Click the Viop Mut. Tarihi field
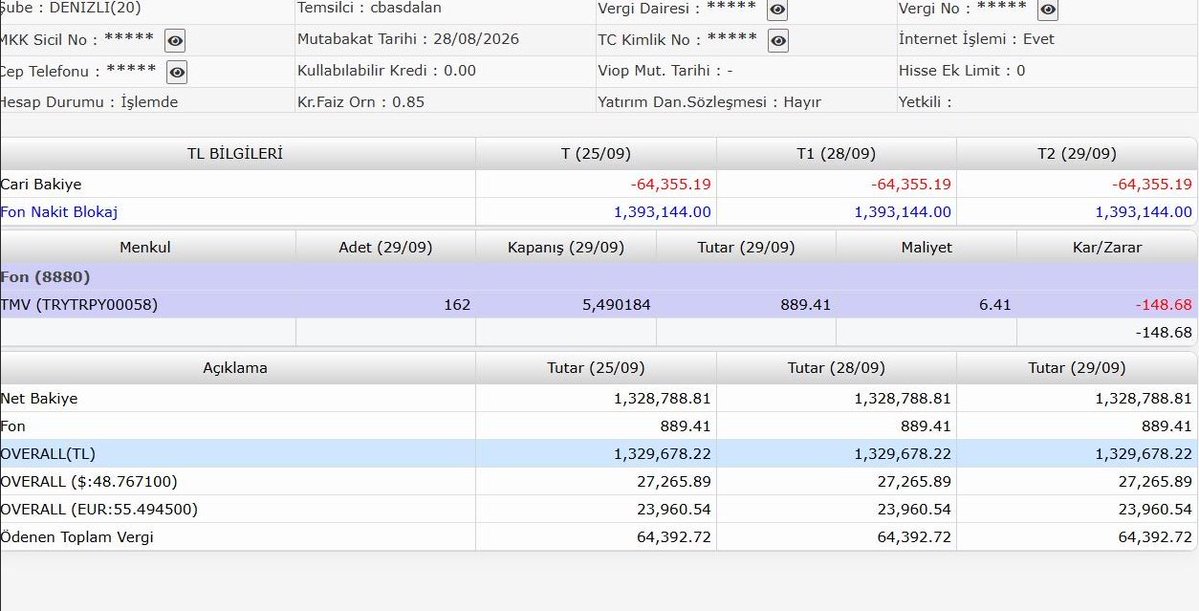The image size is (1199, 611). pyautogui.click(x=665, y=71)
